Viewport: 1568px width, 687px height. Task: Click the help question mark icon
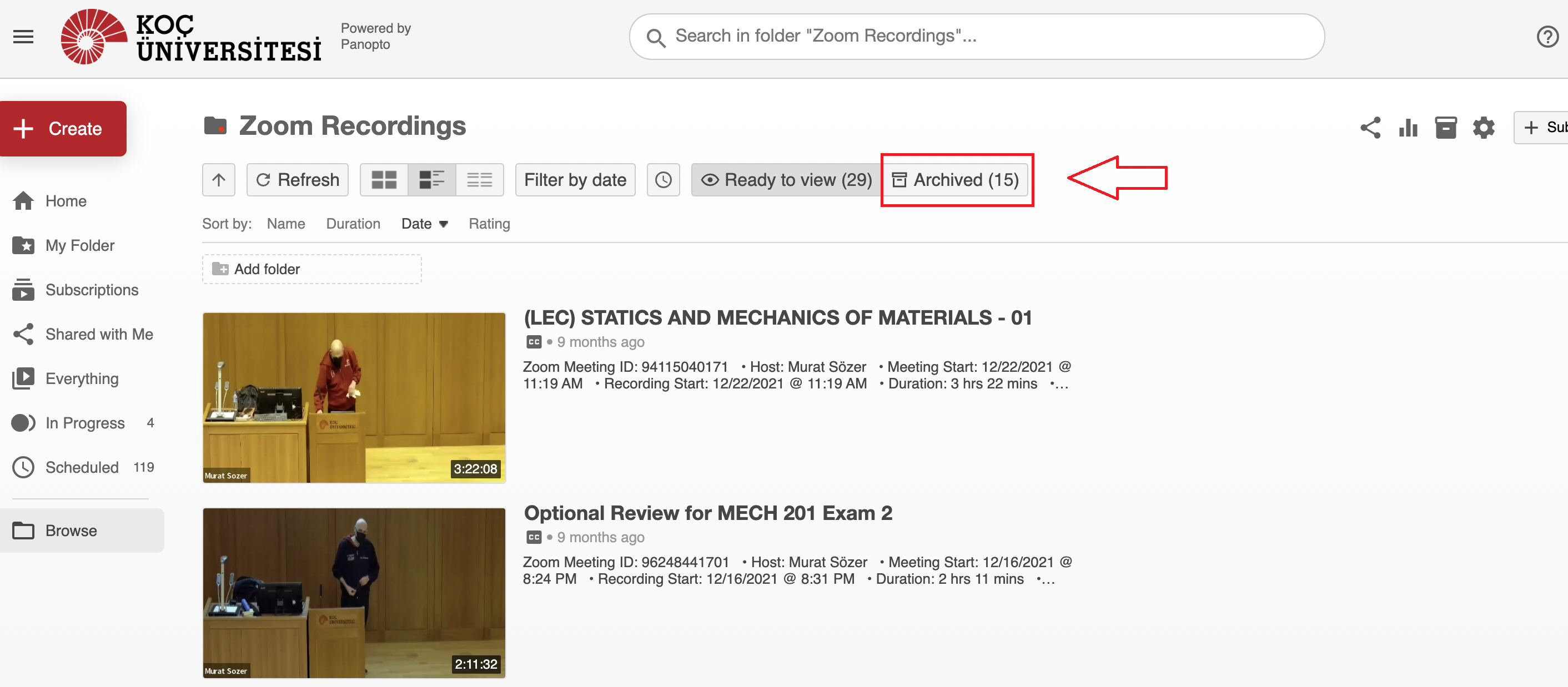[x=1547, y=37]
